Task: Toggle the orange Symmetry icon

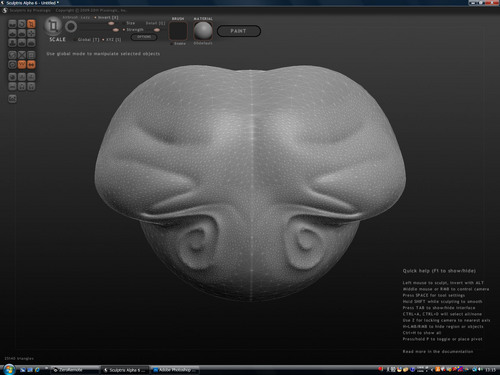Action: click(x=31, y=64)
